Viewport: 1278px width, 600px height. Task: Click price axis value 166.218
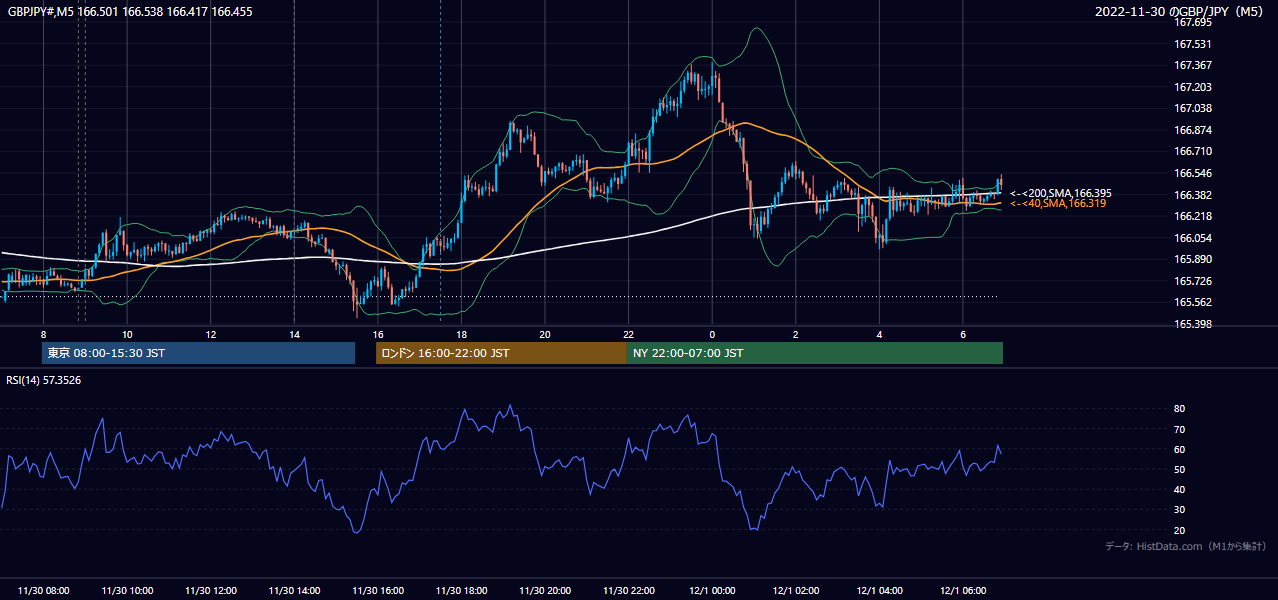click(x=1191, y=216)
